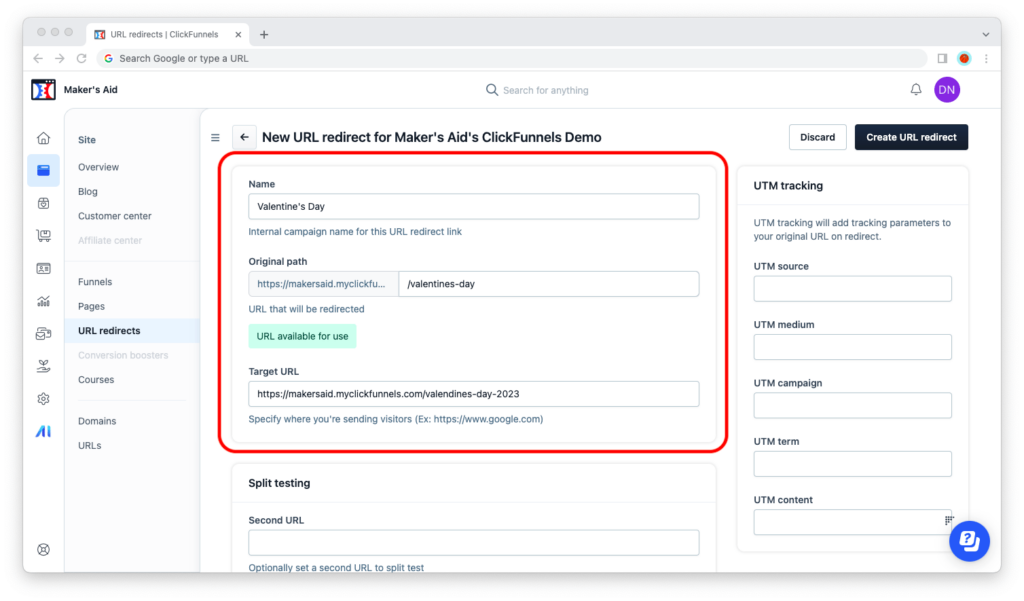Viewport: 1024px width, 601px height.
Task: Click the browser profile icon
Action: pos(964,58)
